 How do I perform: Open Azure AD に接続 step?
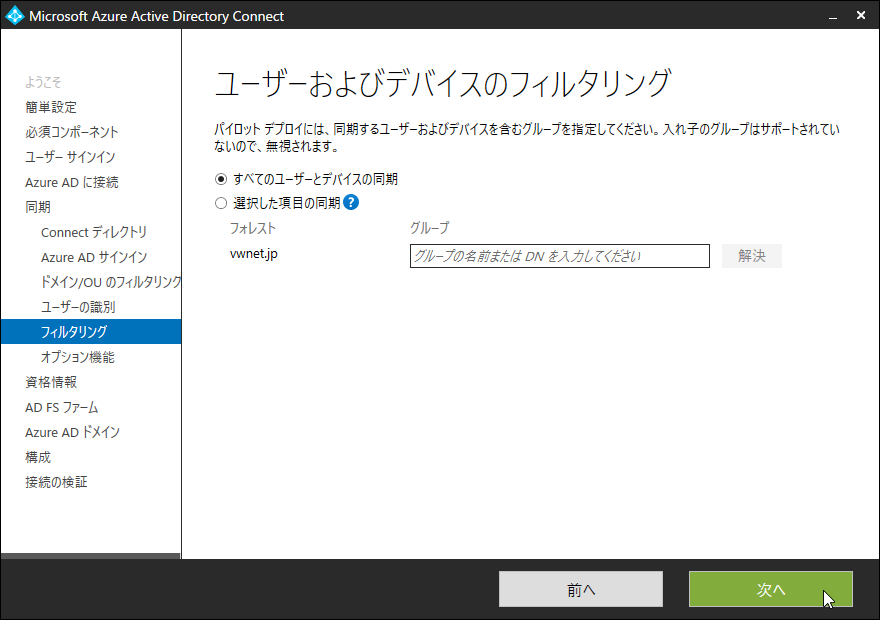click(x=72, y=182)
